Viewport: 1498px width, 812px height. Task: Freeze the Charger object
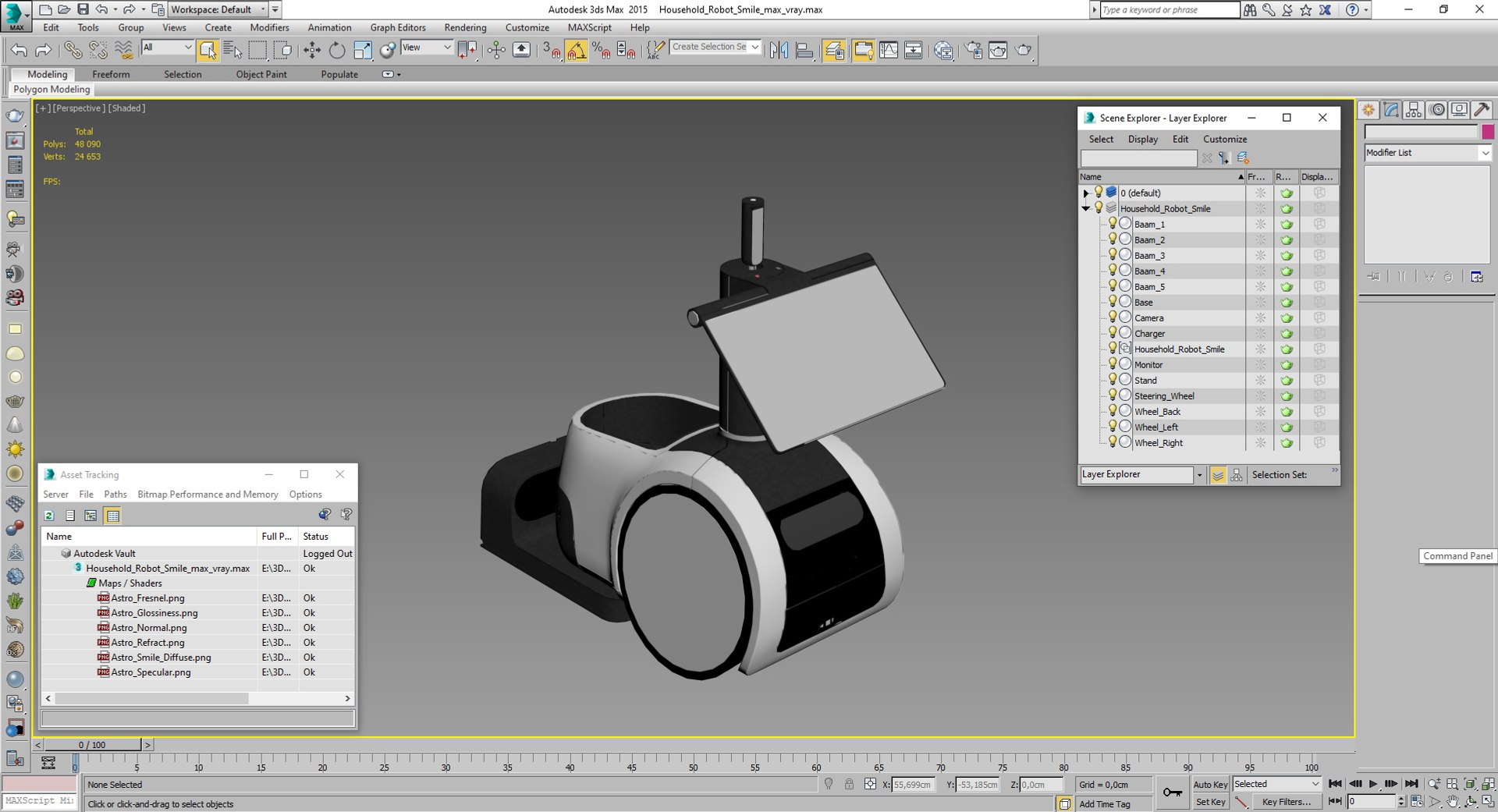1260,334
